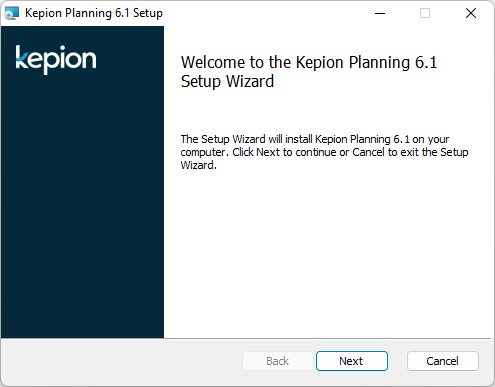Click the blank white area under the description

(327, 253)
